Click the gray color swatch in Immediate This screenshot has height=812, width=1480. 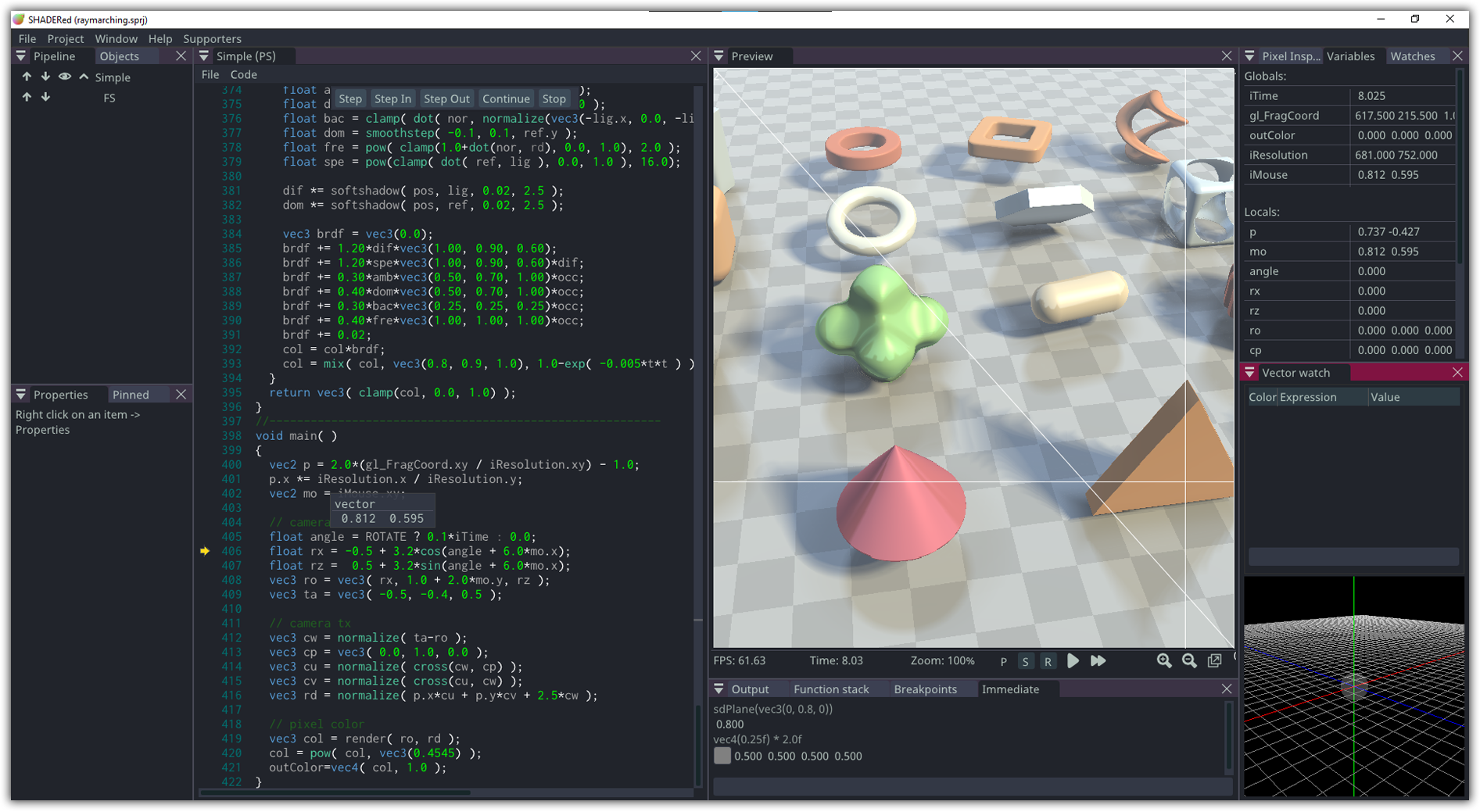722,756
